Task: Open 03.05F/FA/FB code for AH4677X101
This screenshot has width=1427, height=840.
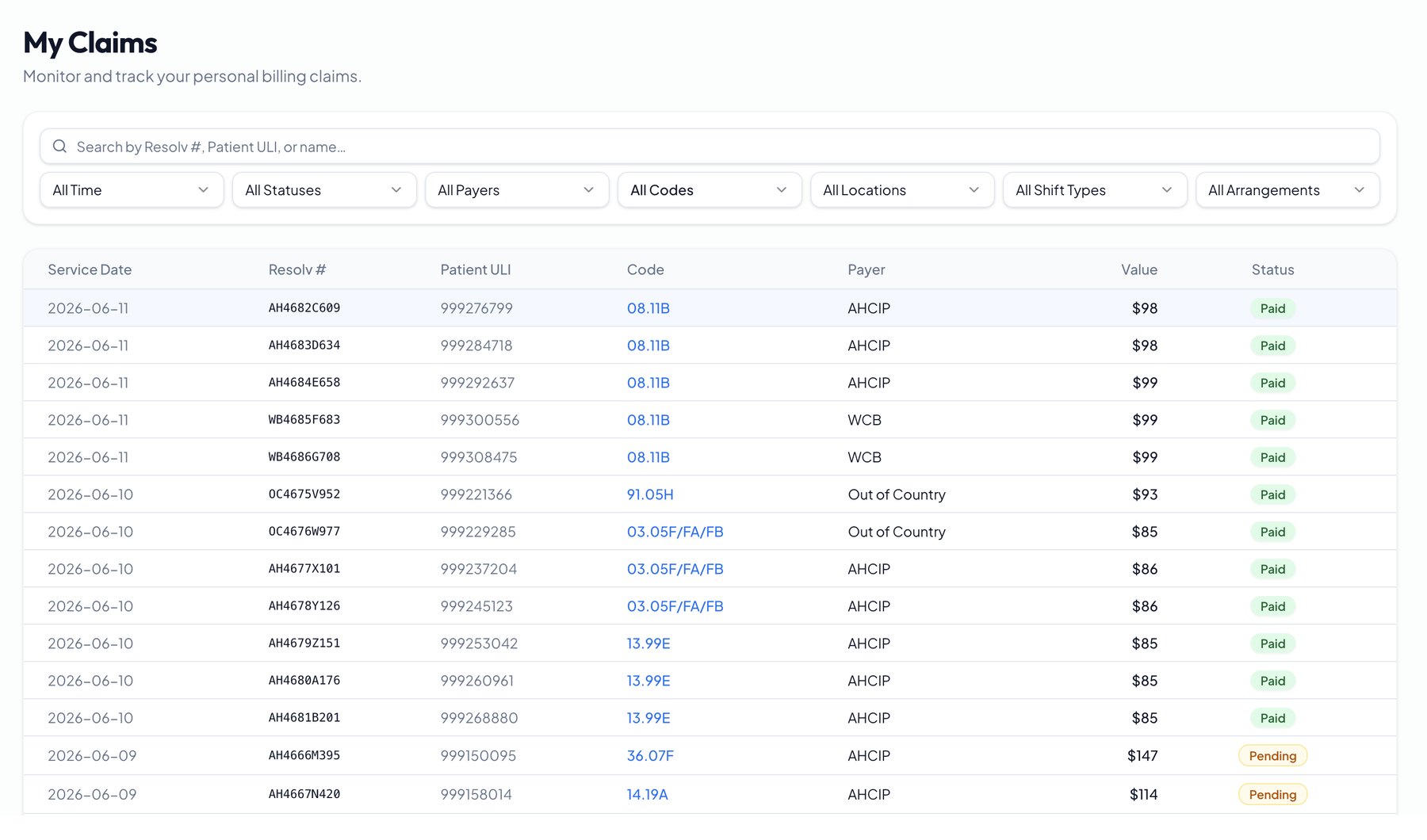Action: tap(675, 569)
